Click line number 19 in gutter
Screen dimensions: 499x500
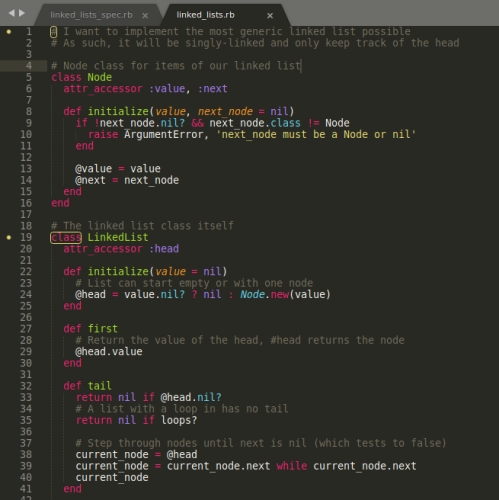pyautogui.click(x=26, y=237)
